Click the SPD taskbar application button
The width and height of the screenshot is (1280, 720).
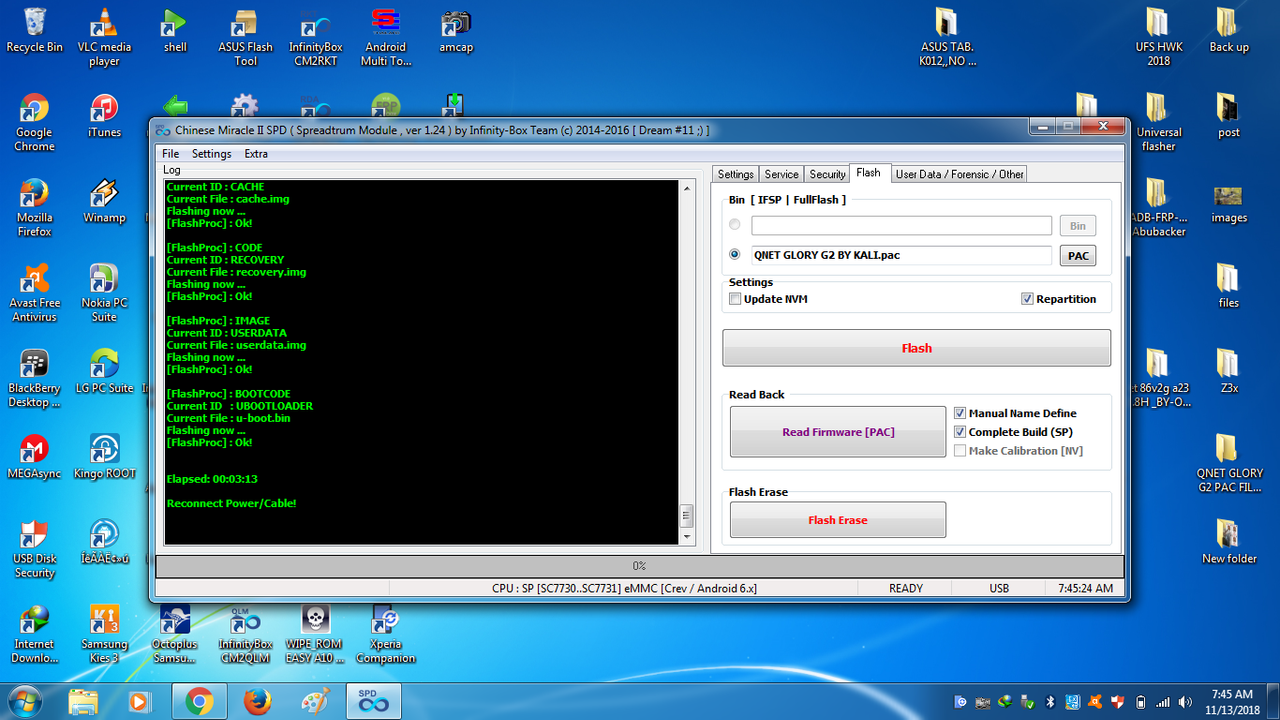(x=373, y=702)
